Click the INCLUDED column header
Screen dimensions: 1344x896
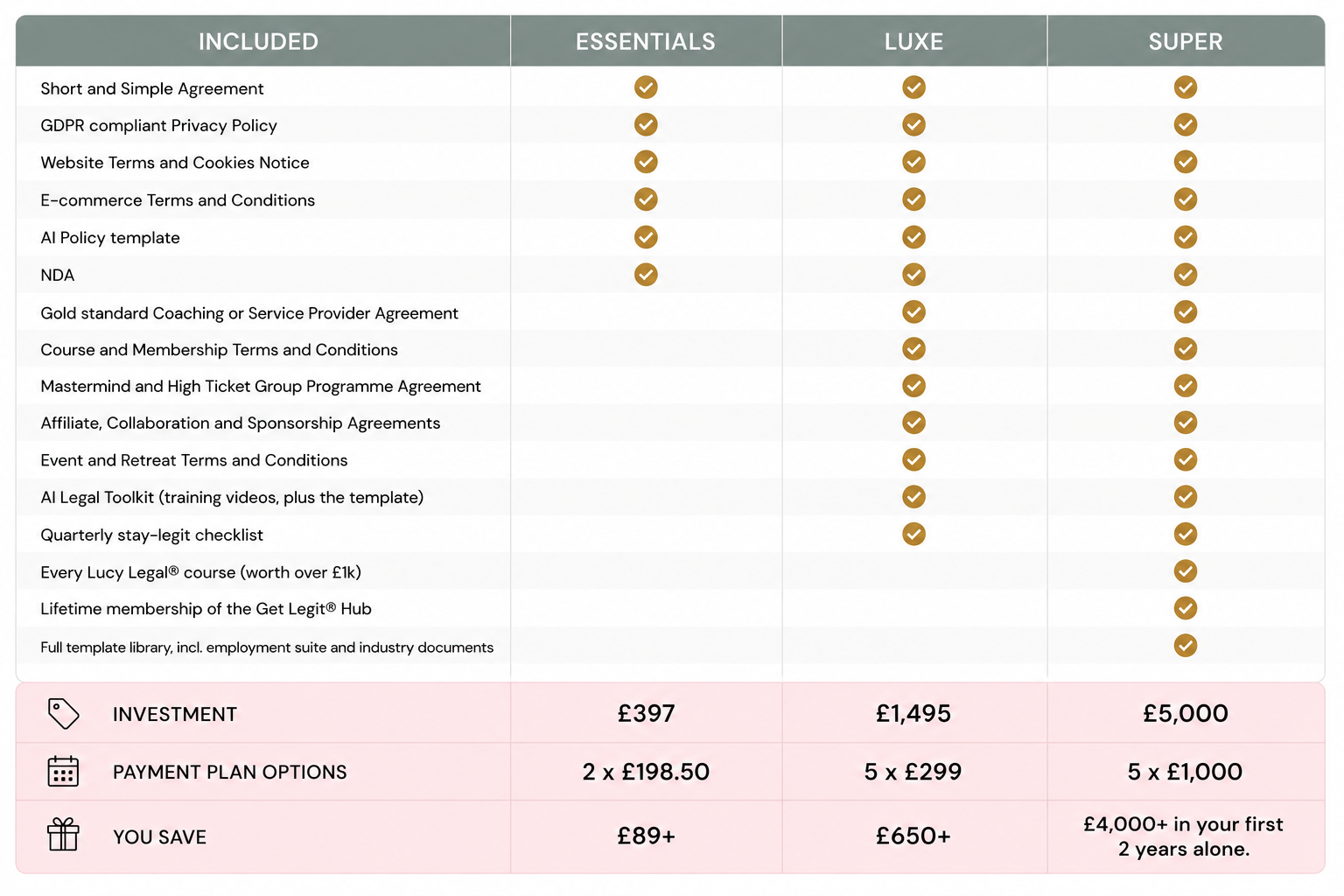(x=258, y=41)
